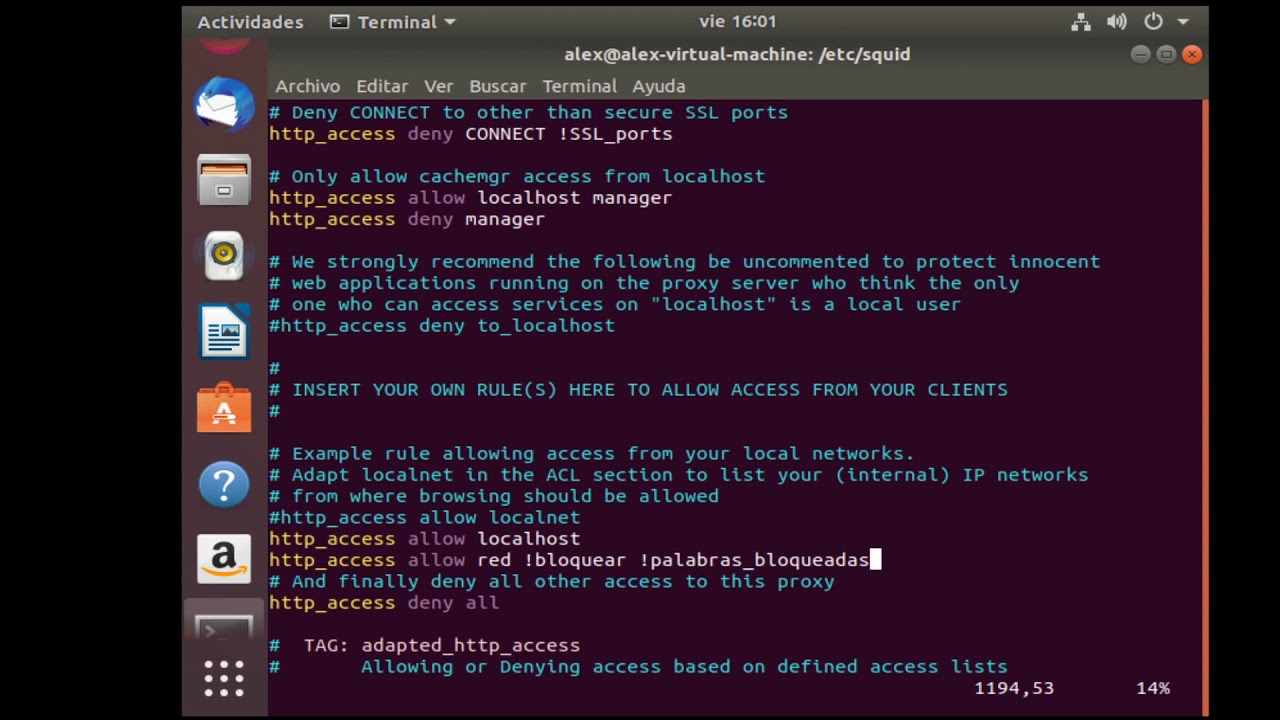Open the Help question mark icon
The width and height of the screenshot is (1280, 720).
[224, 484]
